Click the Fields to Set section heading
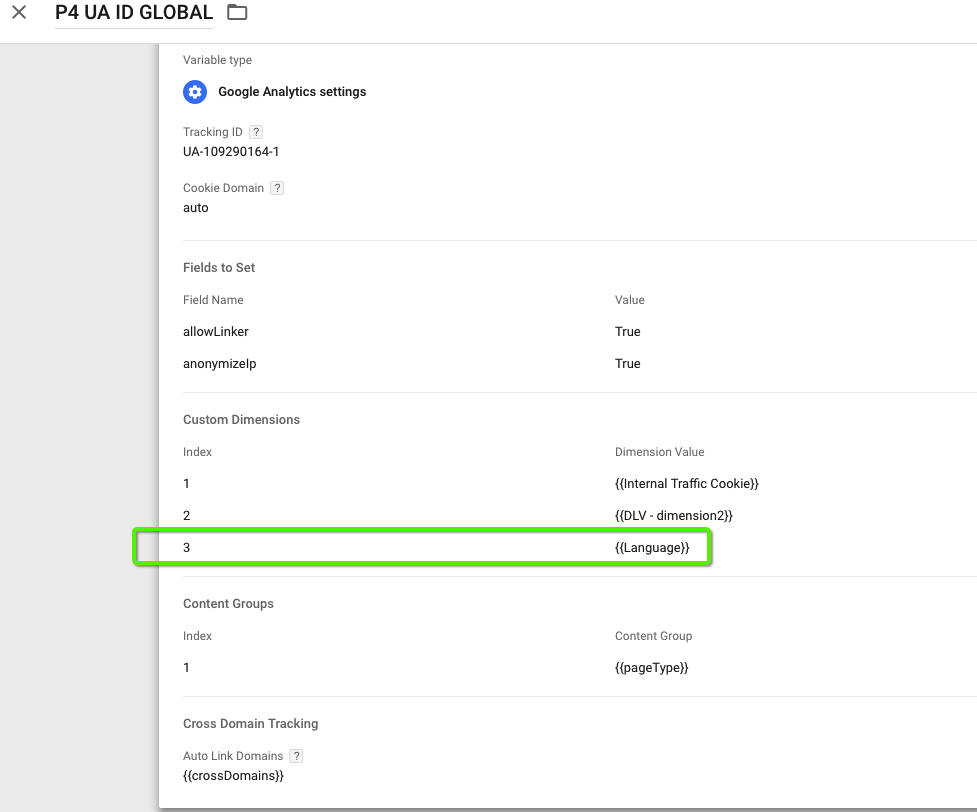The width and height of the screenshot is (977, 812). 219,267
